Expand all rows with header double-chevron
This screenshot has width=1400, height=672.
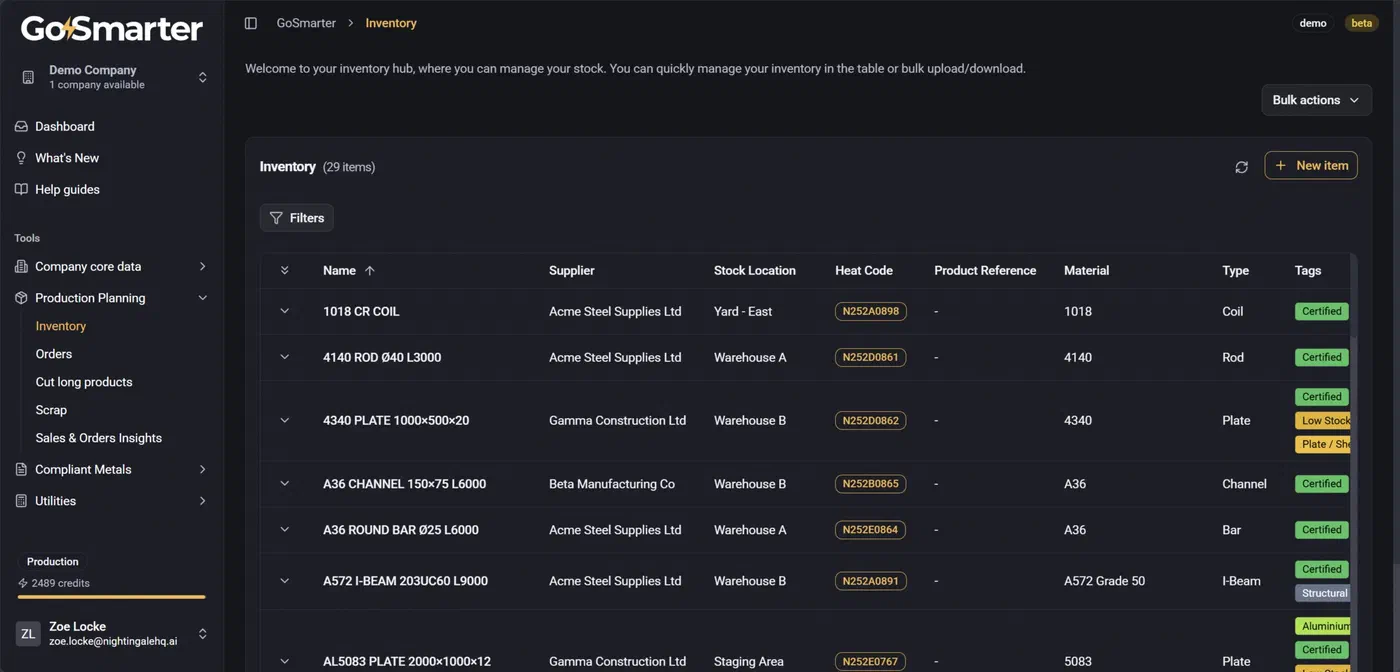tap(284, 271)
